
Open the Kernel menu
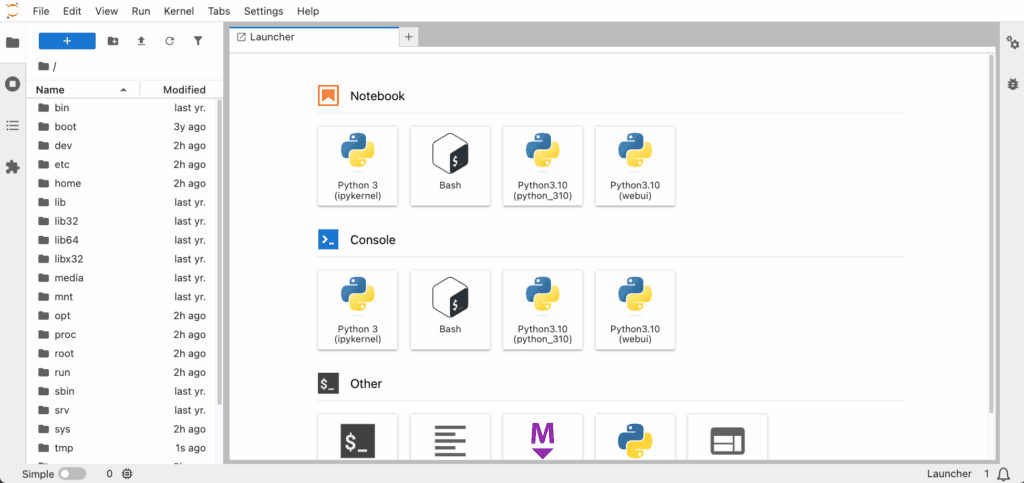[x=179, y=11]
